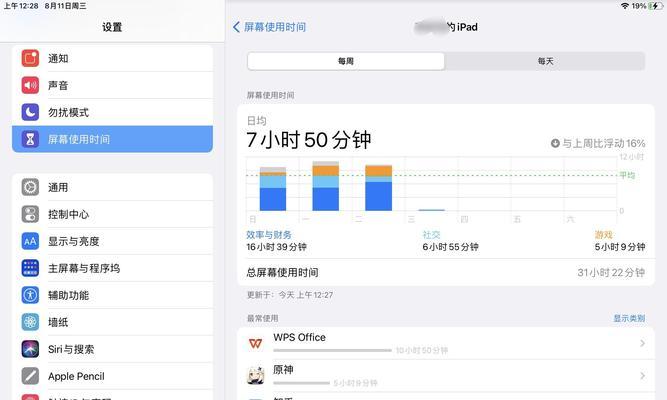This screenshot has width=667, height=400.
Task: Select the 屏幕使用时间 sidebar row
Action: point(112,139)
